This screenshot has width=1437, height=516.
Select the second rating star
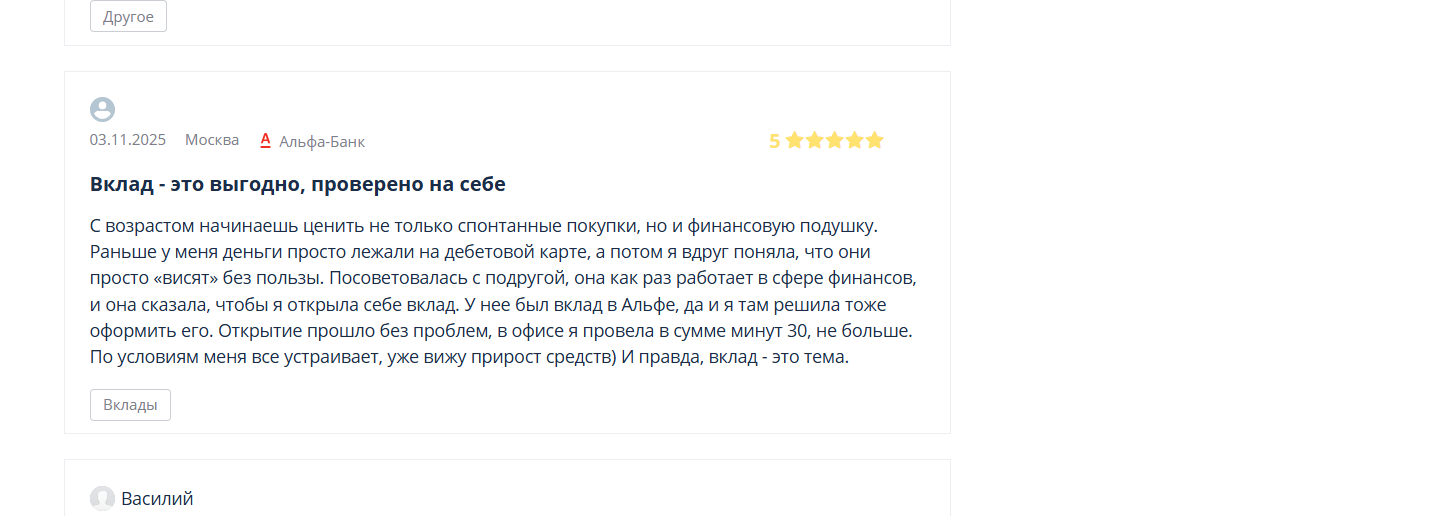coord(815,140)
